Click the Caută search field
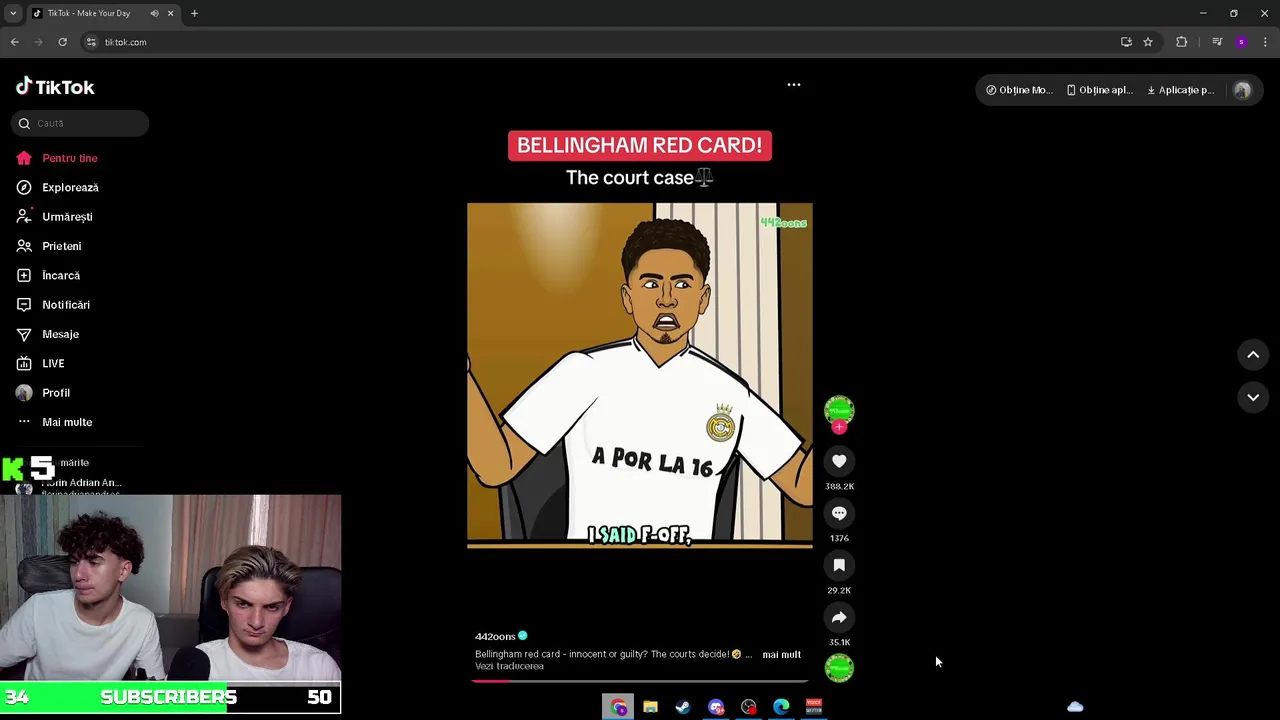The height and width of the screenshot is (720, 1280). [80, 123]
